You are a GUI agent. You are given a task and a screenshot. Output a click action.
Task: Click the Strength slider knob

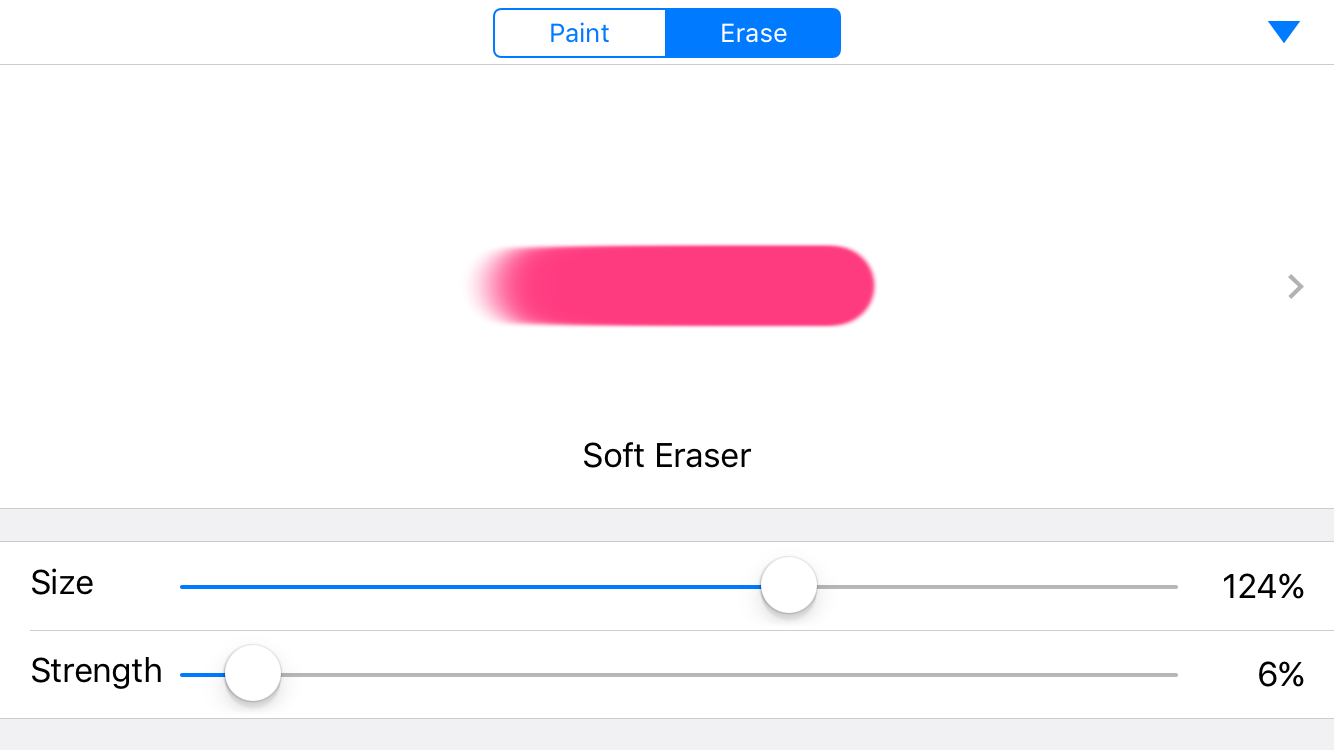click(x=253, y=674)
